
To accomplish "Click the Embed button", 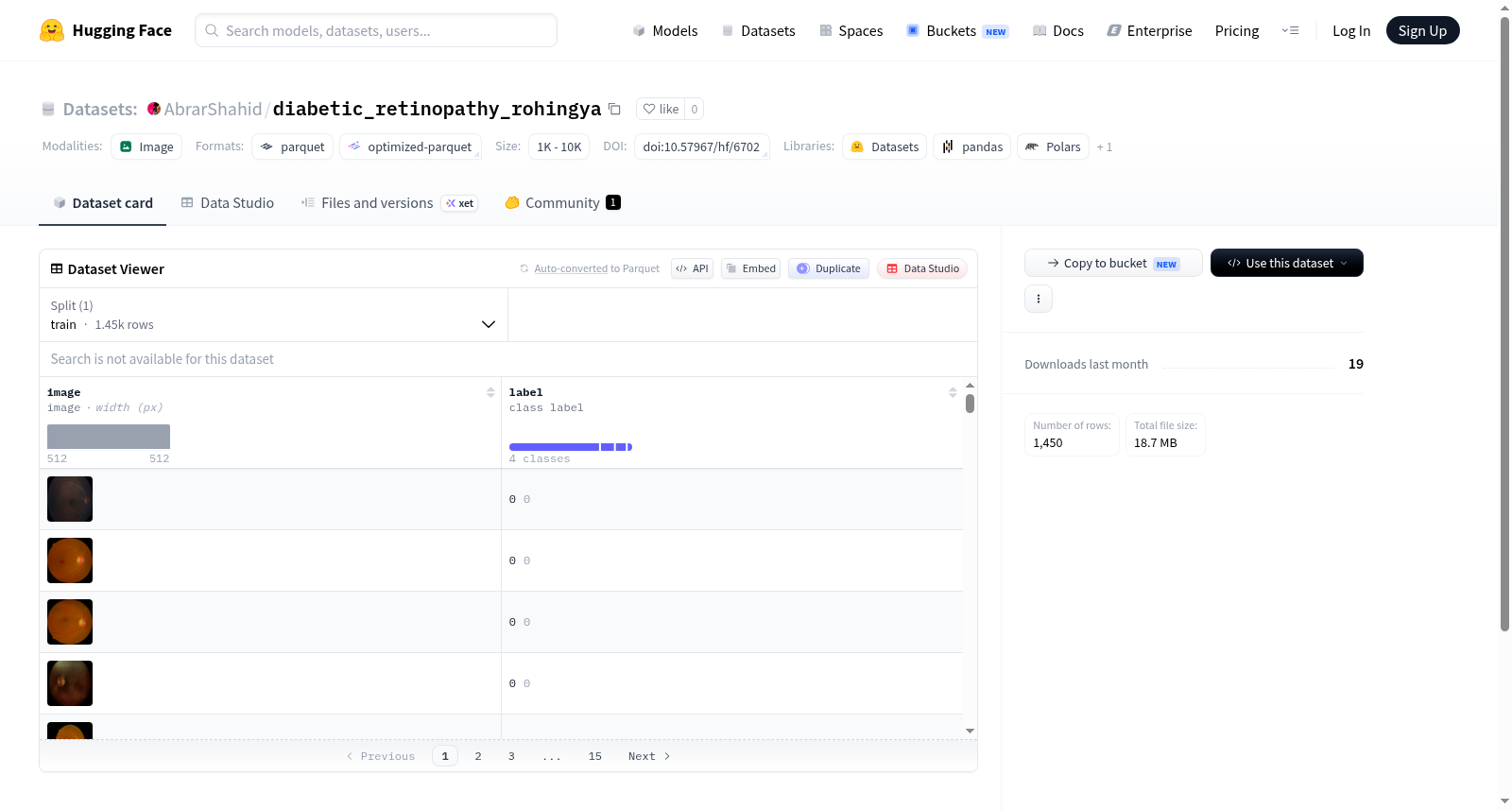I will pyautogui.click(x=750, y=268).
